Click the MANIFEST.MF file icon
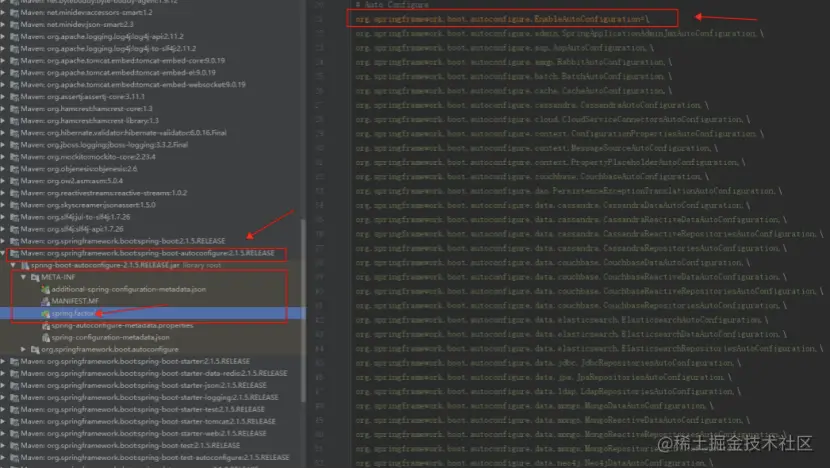Screen dimensions: 830x470 tap(46, 301)
